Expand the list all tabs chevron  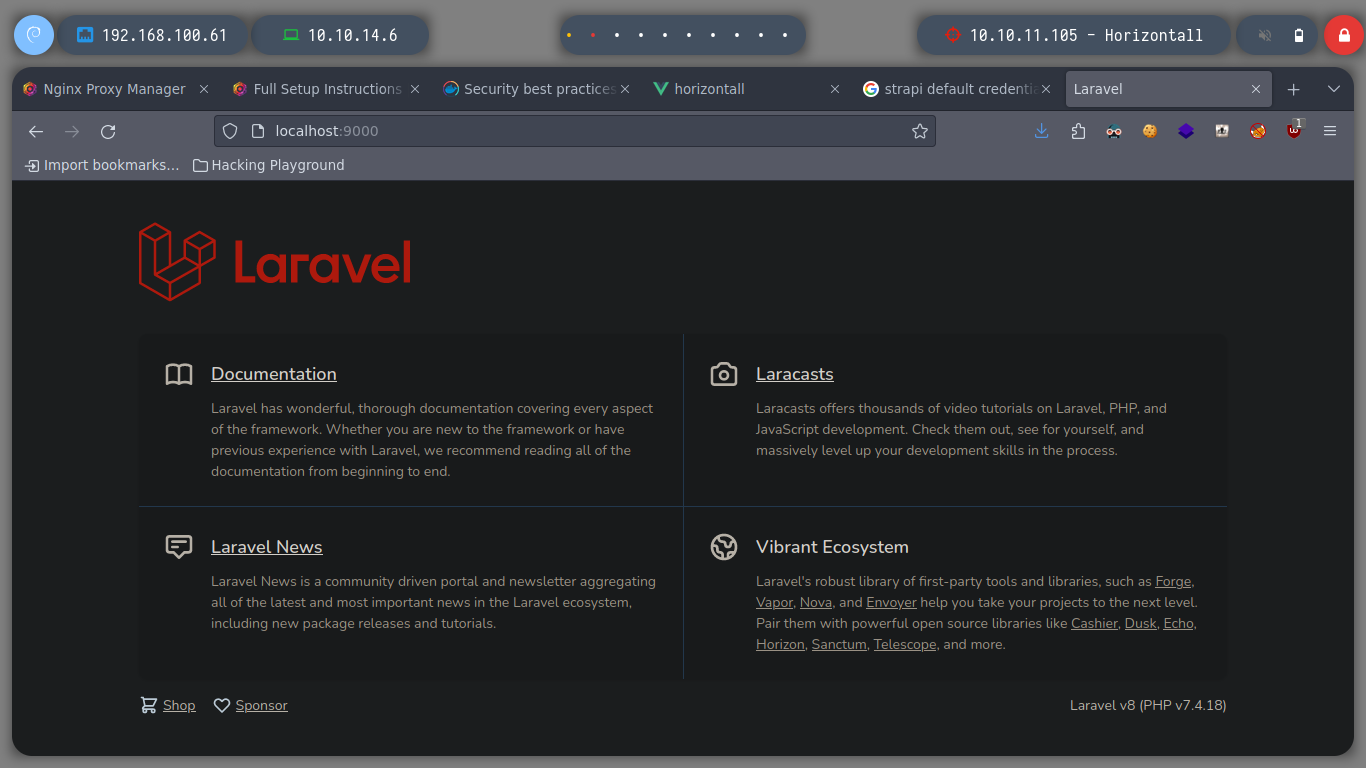pyautogui.click(x=1333, y=89)
